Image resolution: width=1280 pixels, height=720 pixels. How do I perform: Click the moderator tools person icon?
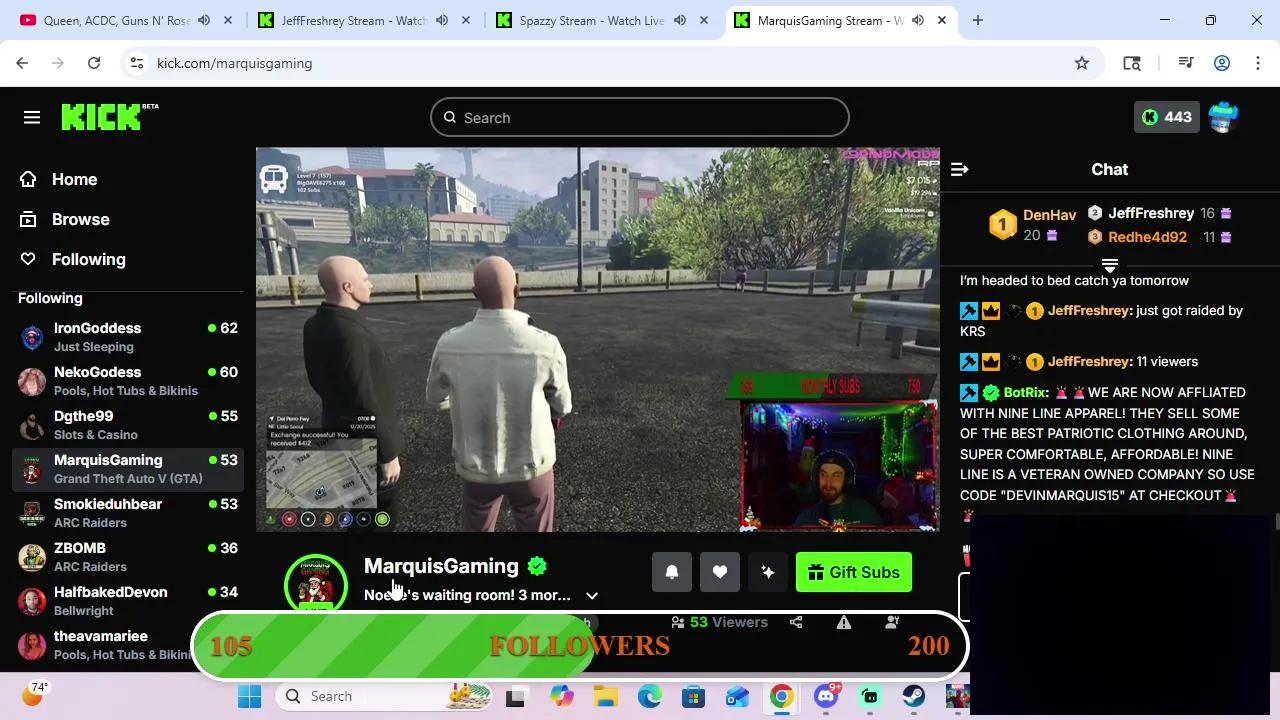pos(892,622)
